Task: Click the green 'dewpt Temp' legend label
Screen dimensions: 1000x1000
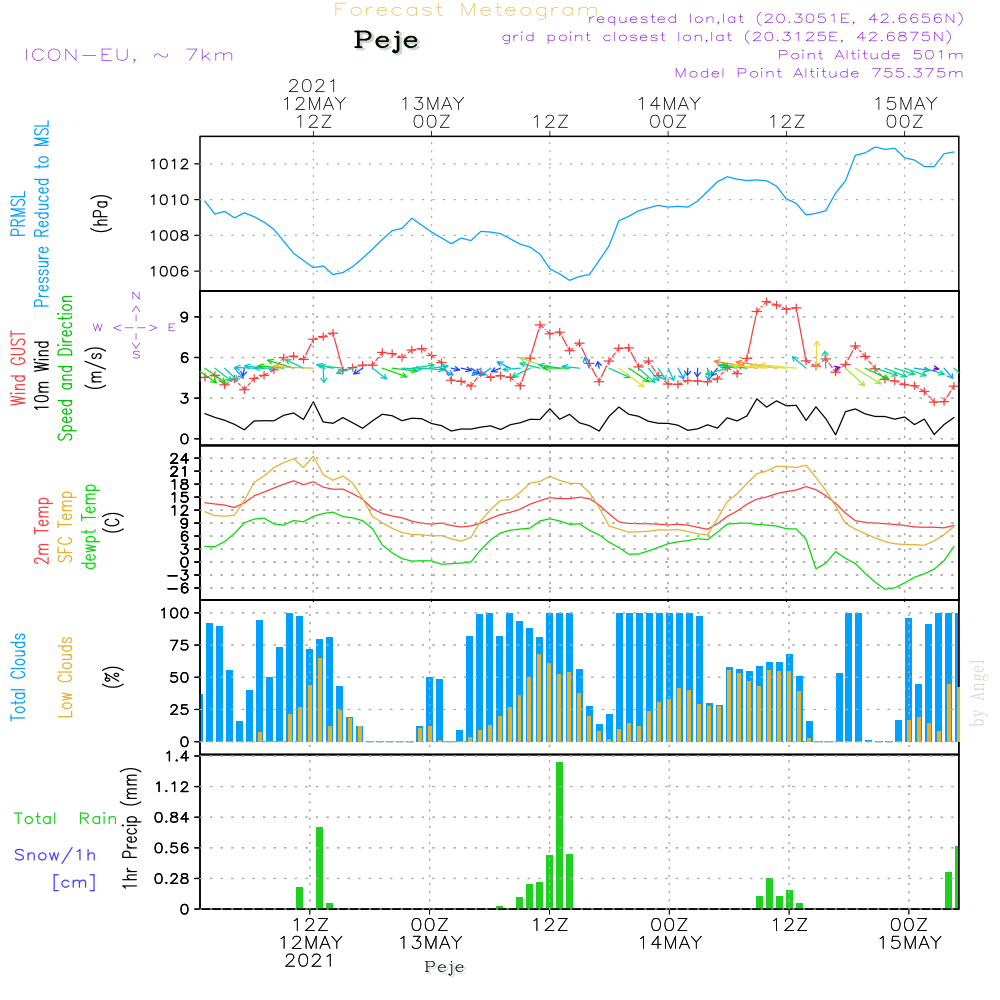Action: (x=90, y=526)
